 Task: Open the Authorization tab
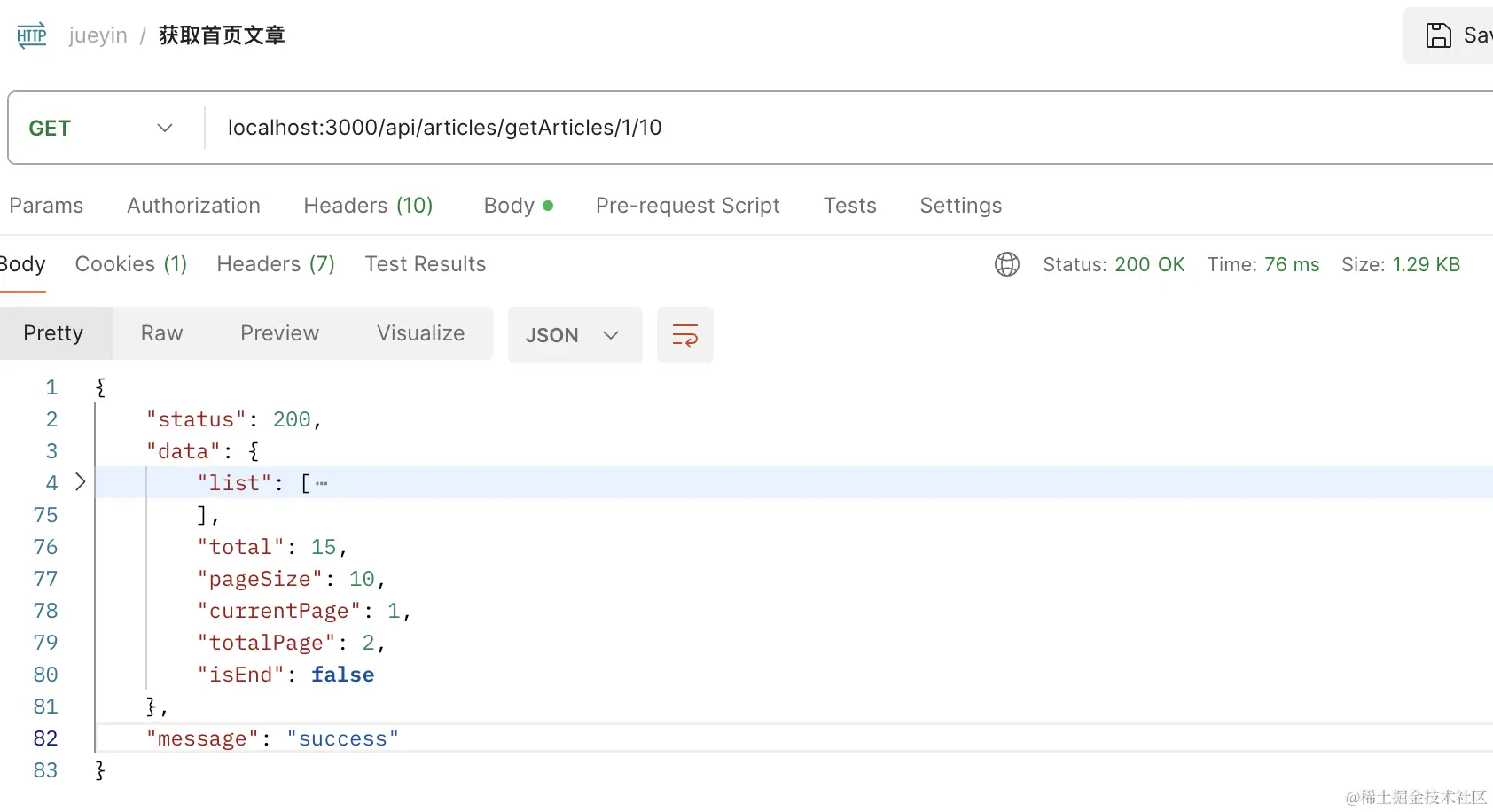coord(193,206)
